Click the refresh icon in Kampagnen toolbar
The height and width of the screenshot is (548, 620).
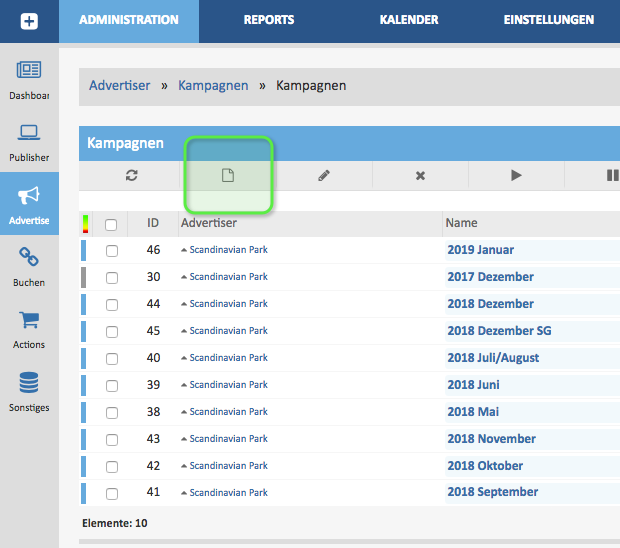pyautogui.click(x=131, y=175)
